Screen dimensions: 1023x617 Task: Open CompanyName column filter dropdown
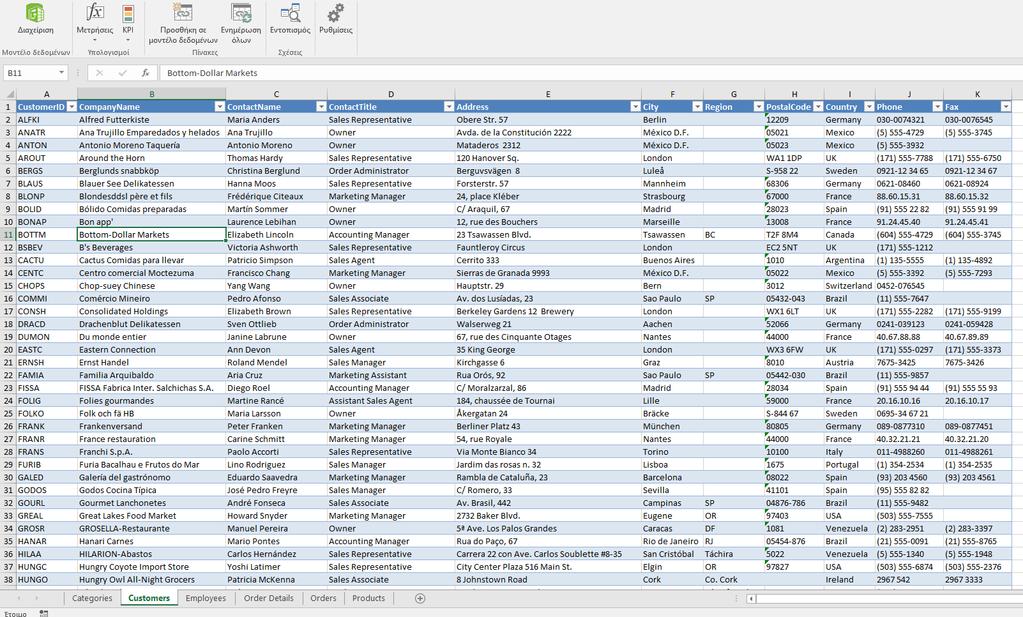pos(219,107)
